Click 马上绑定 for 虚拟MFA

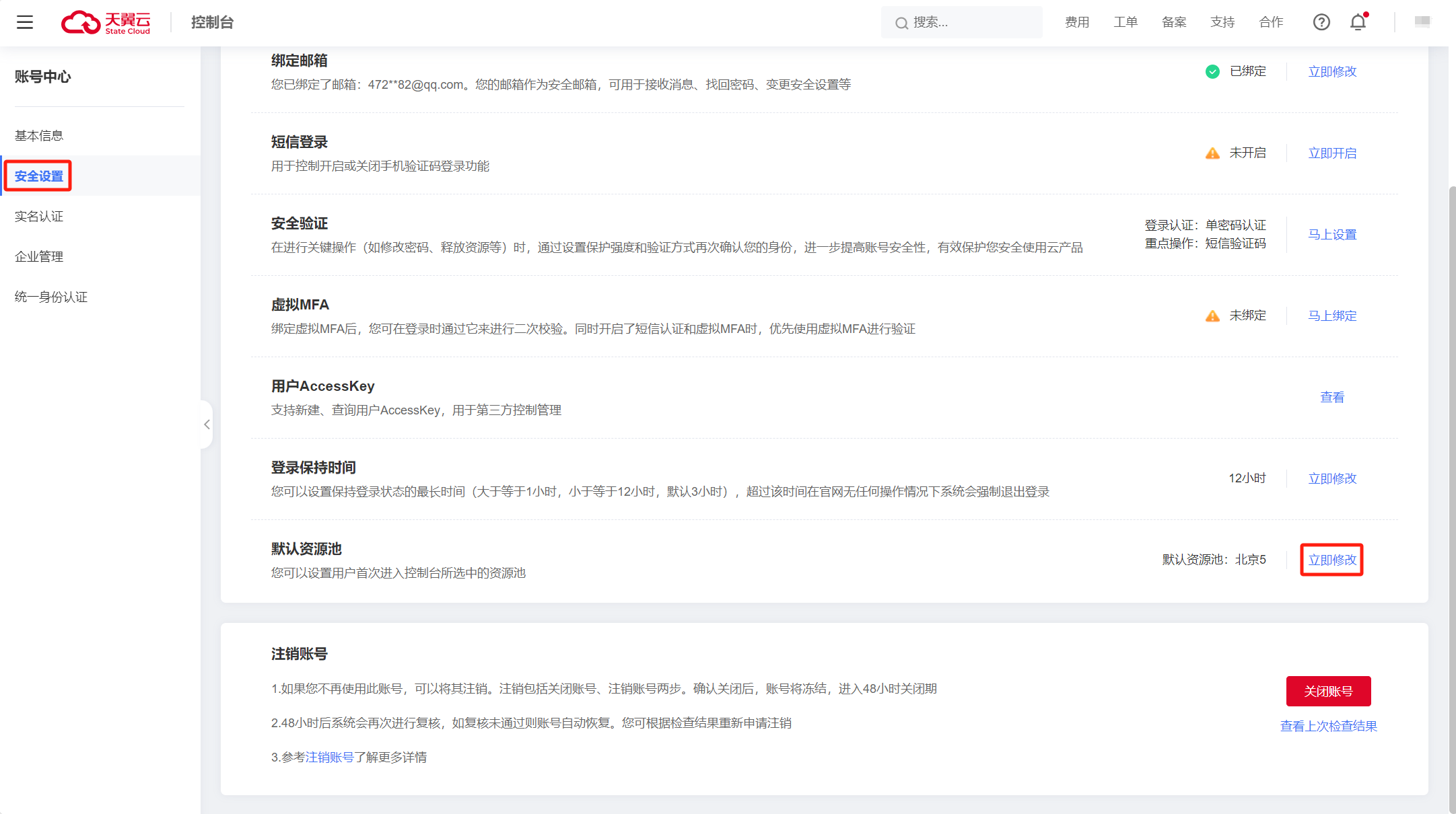click(1332, 316)
